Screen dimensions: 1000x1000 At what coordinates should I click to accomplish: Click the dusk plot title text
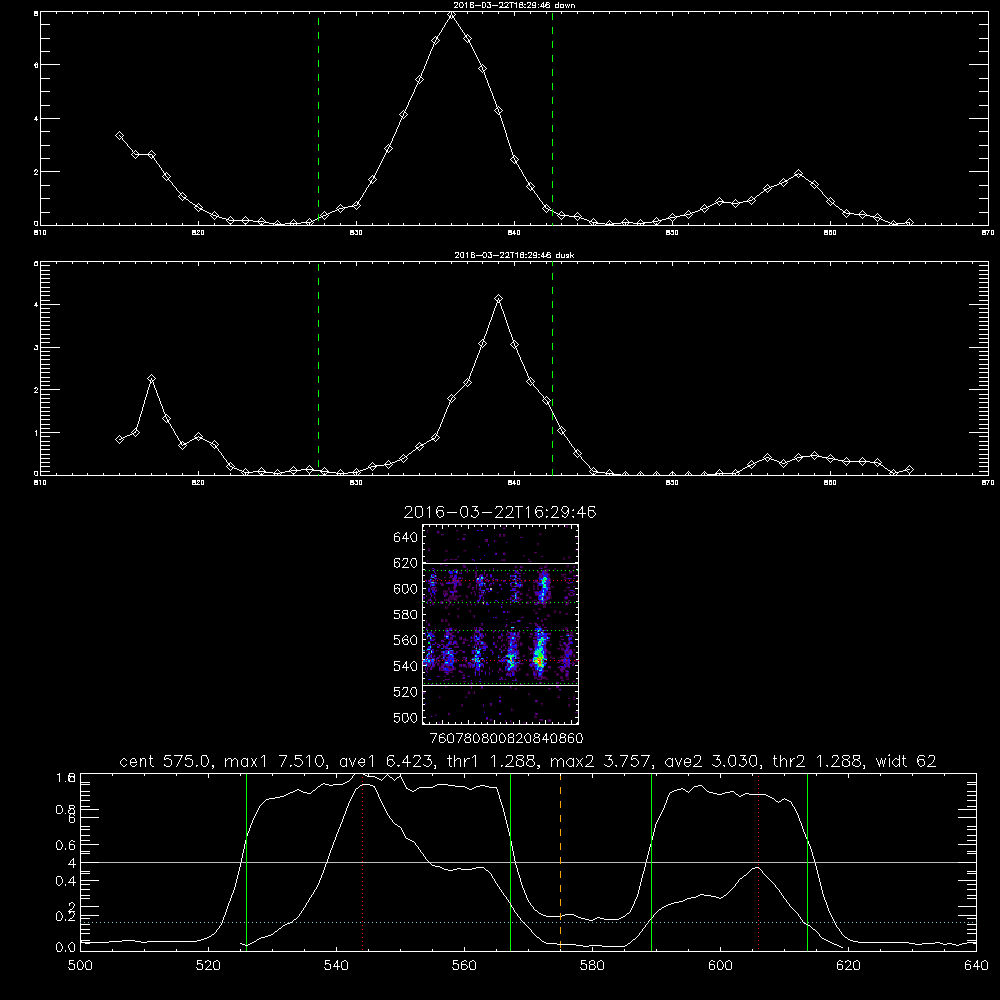click(x=514, y=255)
